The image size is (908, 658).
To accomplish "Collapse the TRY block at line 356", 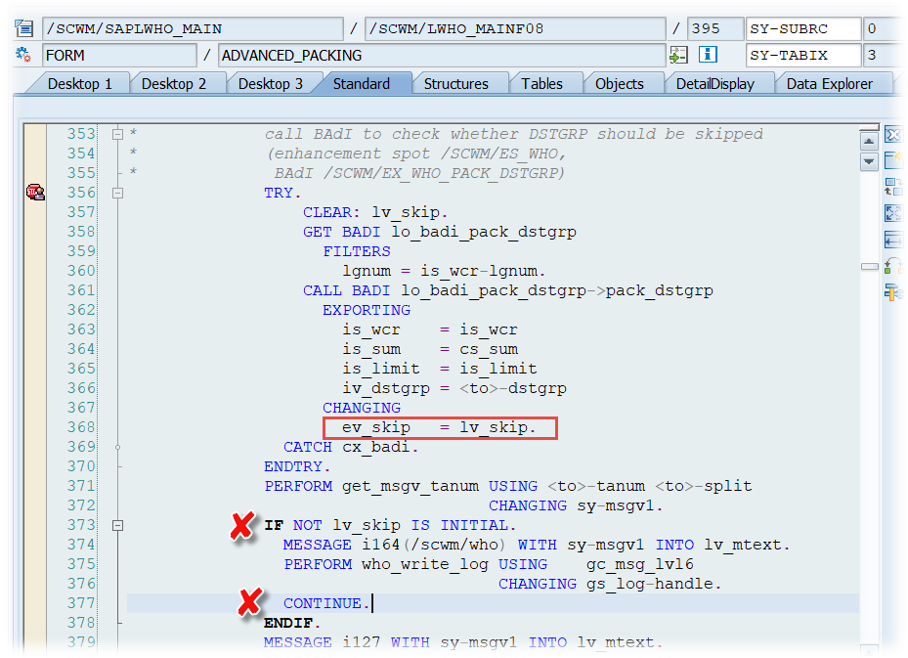I will [118, 193].
